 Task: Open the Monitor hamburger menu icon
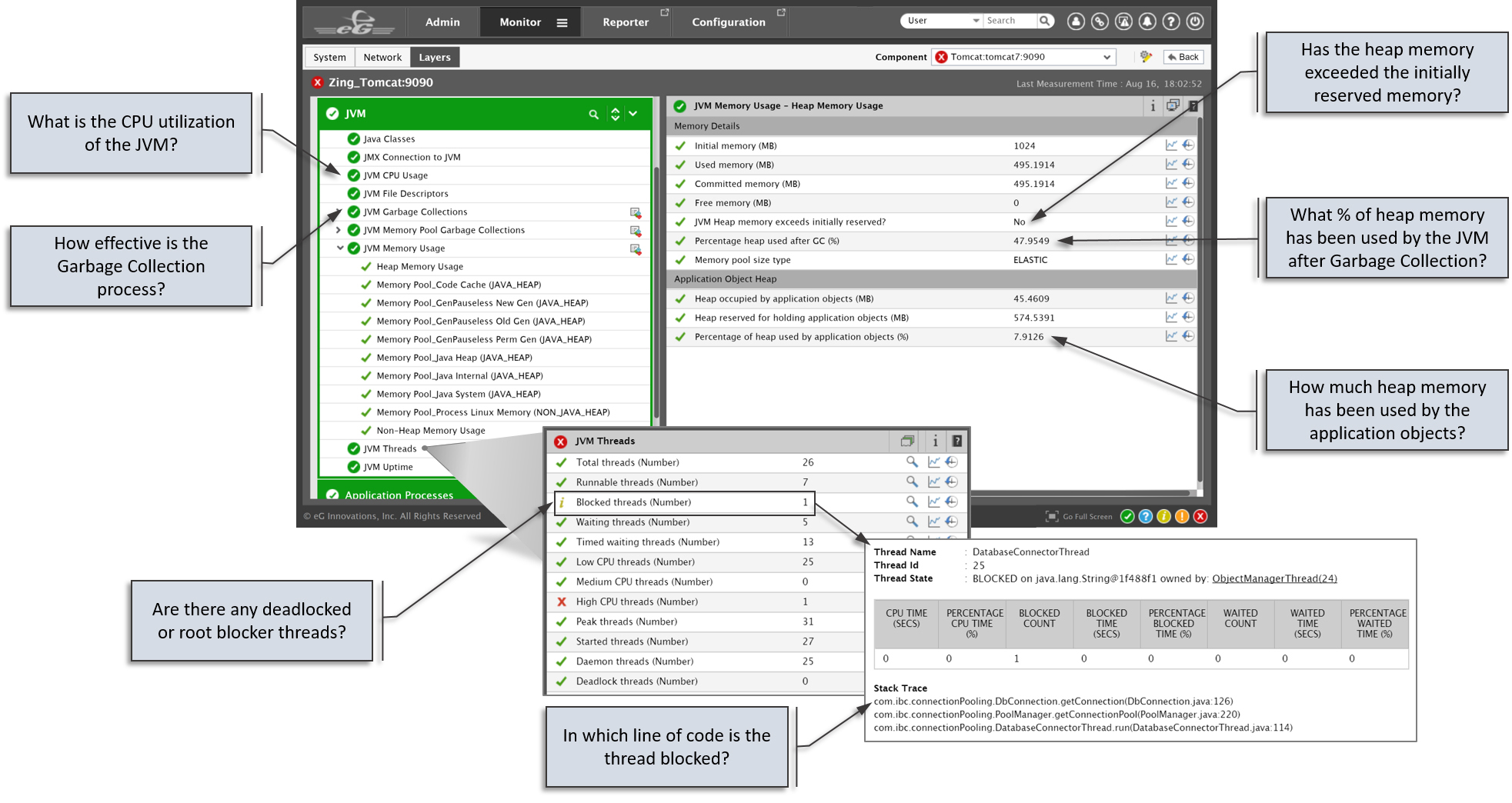coord(562,22)
